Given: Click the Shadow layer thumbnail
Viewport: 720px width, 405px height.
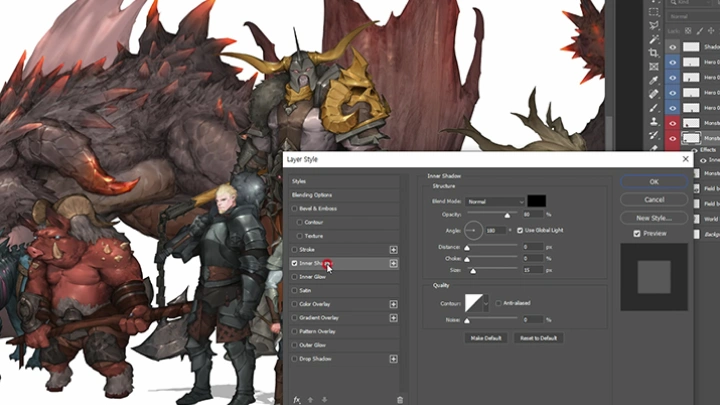Looking at the screenshot, I should click(691, 47).
